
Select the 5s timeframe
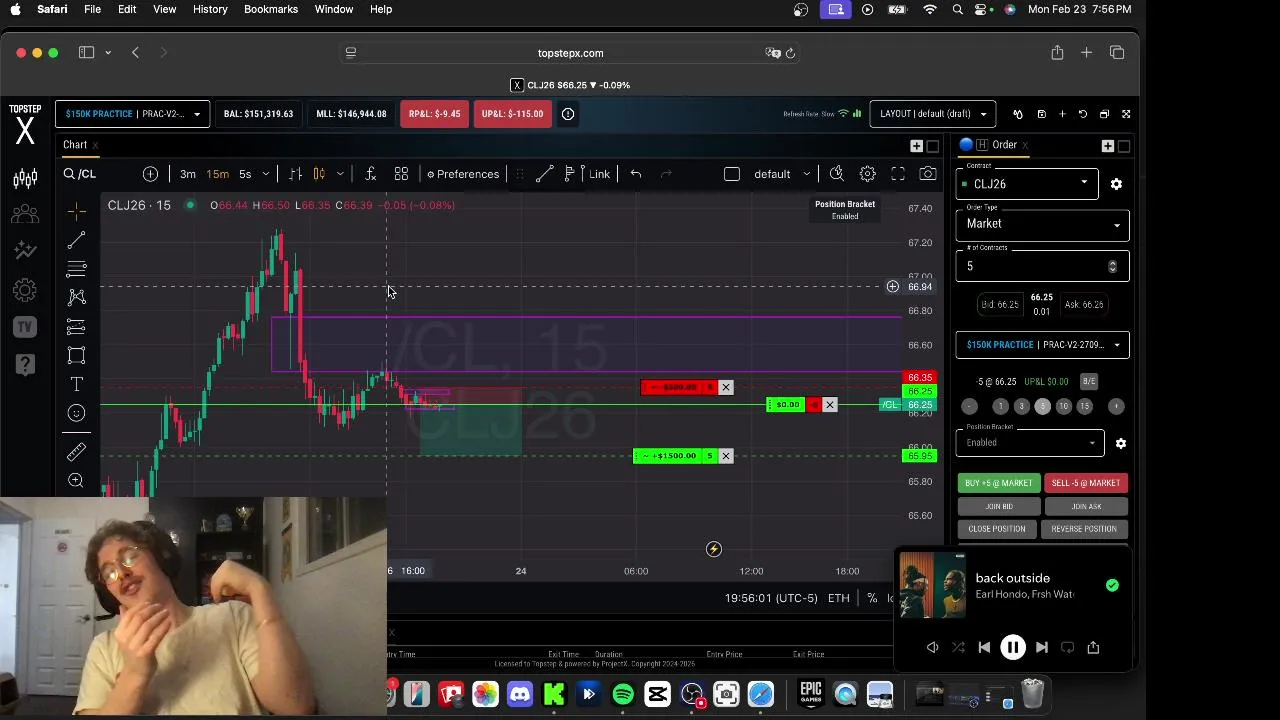coord(245,174)
